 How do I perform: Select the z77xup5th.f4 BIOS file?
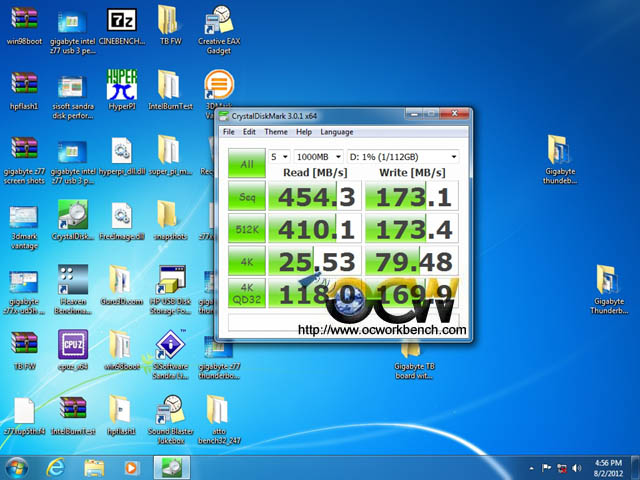click(x=24, y=410)
